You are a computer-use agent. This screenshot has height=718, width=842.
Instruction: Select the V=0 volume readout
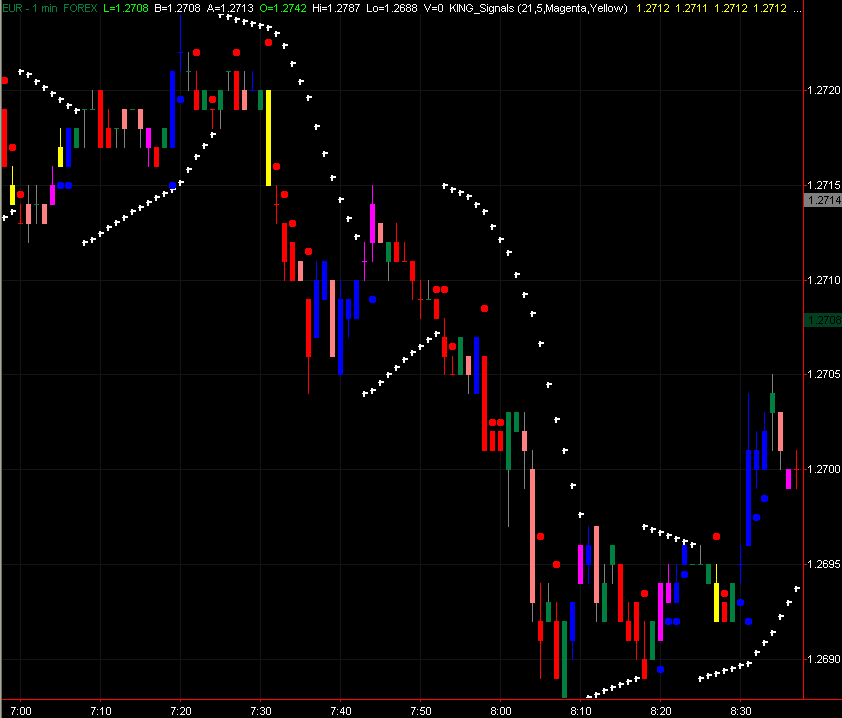433,8
